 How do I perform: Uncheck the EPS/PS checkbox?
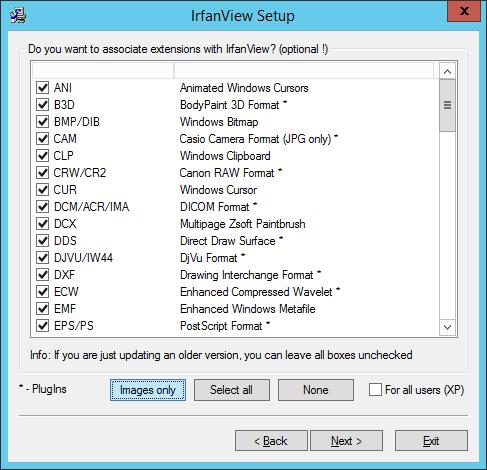(42, 326)
